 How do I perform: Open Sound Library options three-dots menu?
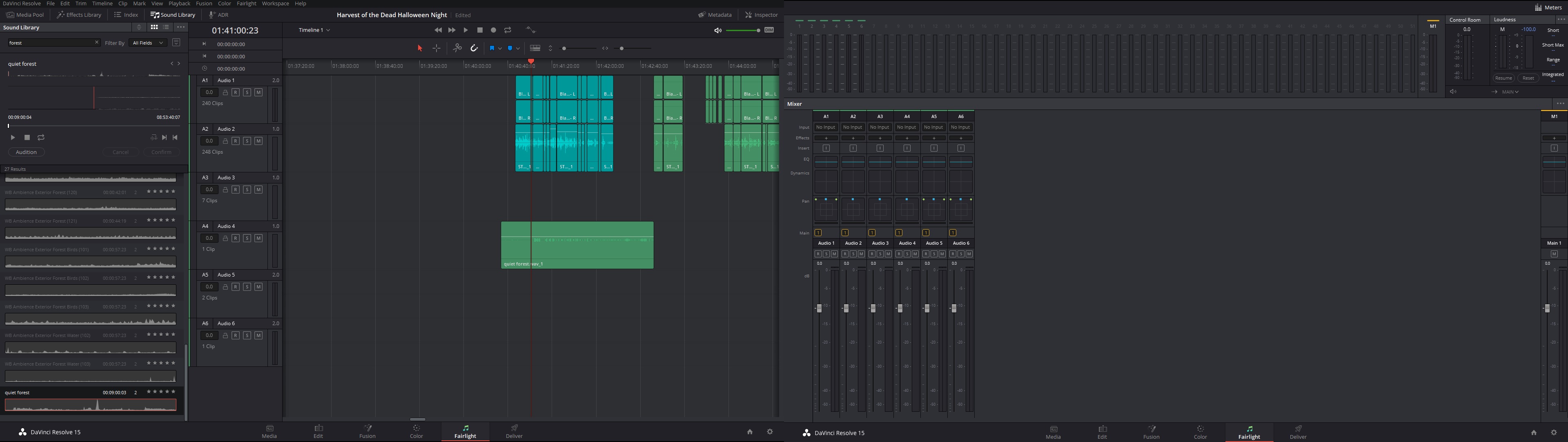(181, 27)
